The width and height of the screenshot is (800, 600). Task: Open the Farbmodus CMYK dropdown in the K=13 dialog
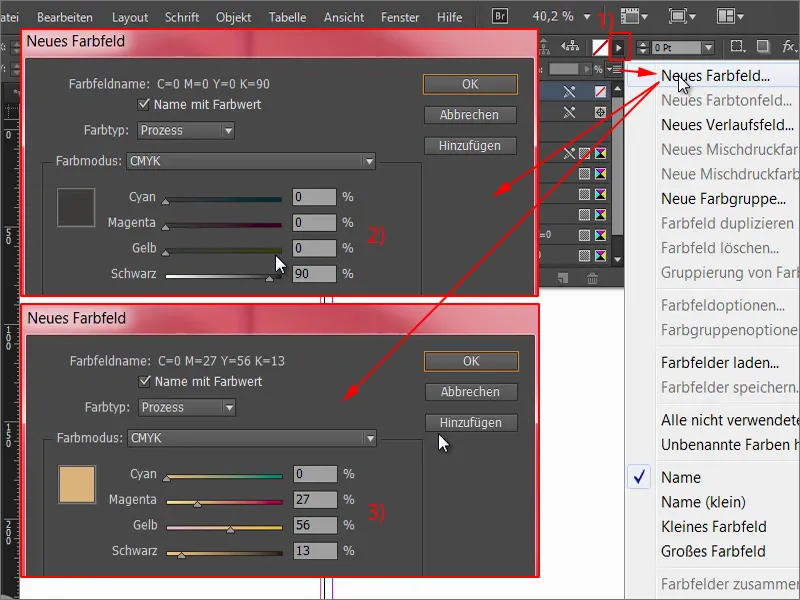point(252,438)
